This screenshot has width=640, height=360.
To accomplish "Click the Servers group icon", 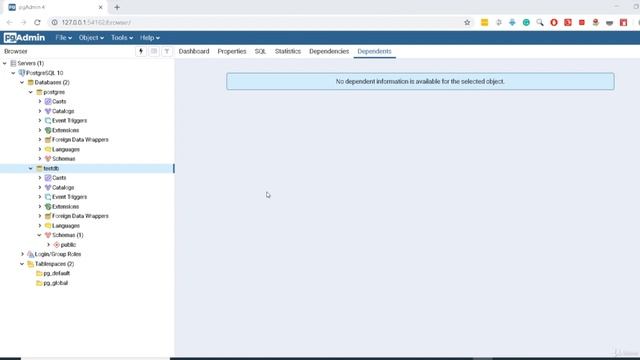I will tap(13, 63).
